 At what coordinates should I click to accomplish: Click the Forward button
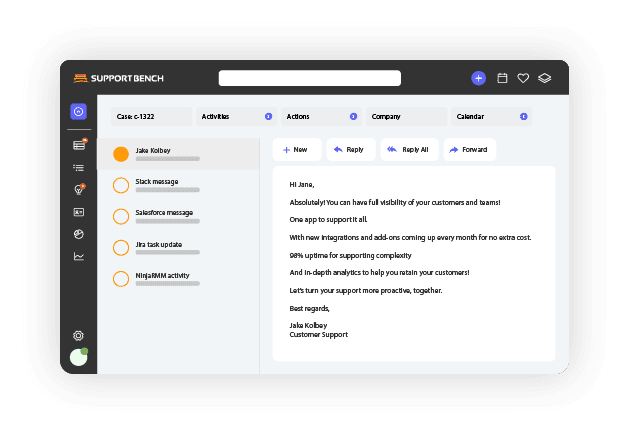[x=468, y=149]
